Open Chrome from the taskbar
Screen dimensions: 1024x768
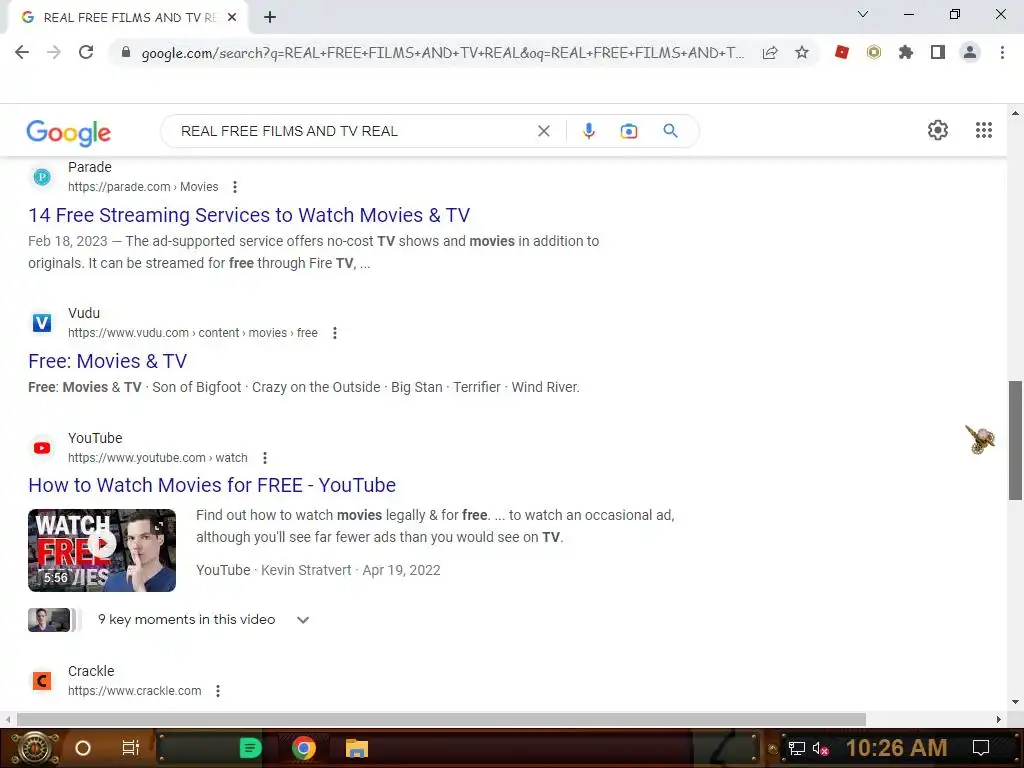tap(304, 748)
